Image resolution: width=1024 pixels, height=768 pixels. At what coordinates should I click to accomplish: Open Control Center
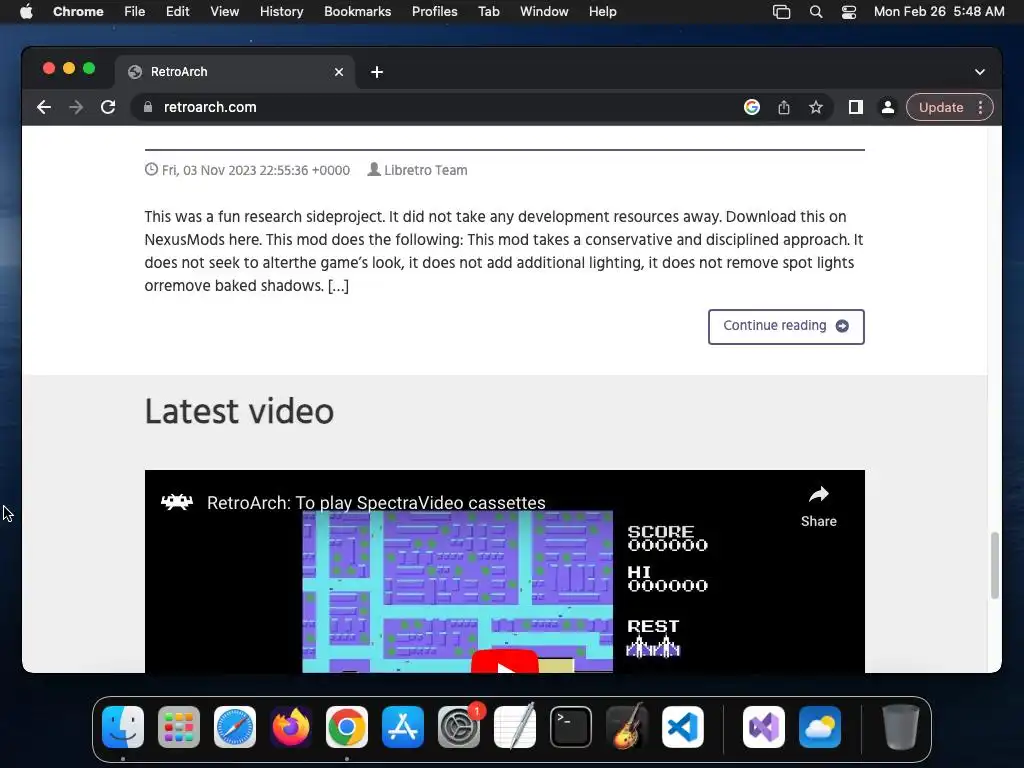[x=848, y=12]
